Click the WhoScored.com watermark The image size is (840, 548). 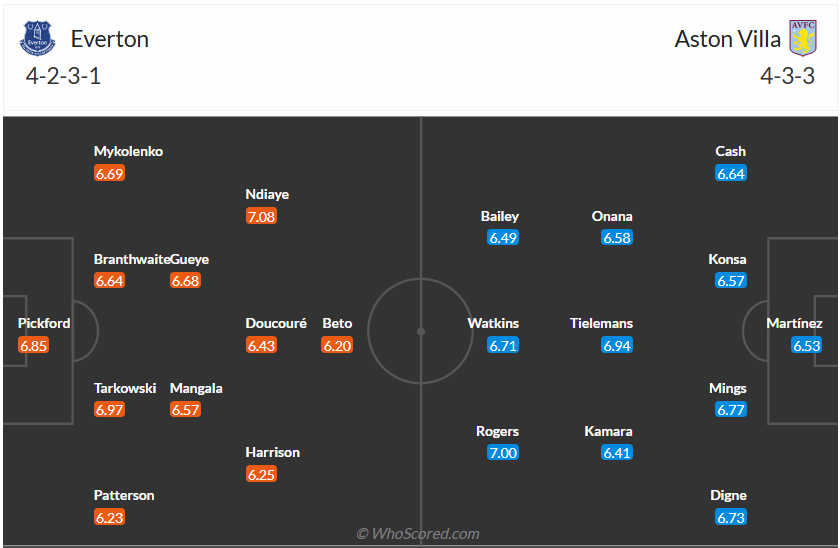click(x=418, y=534)
